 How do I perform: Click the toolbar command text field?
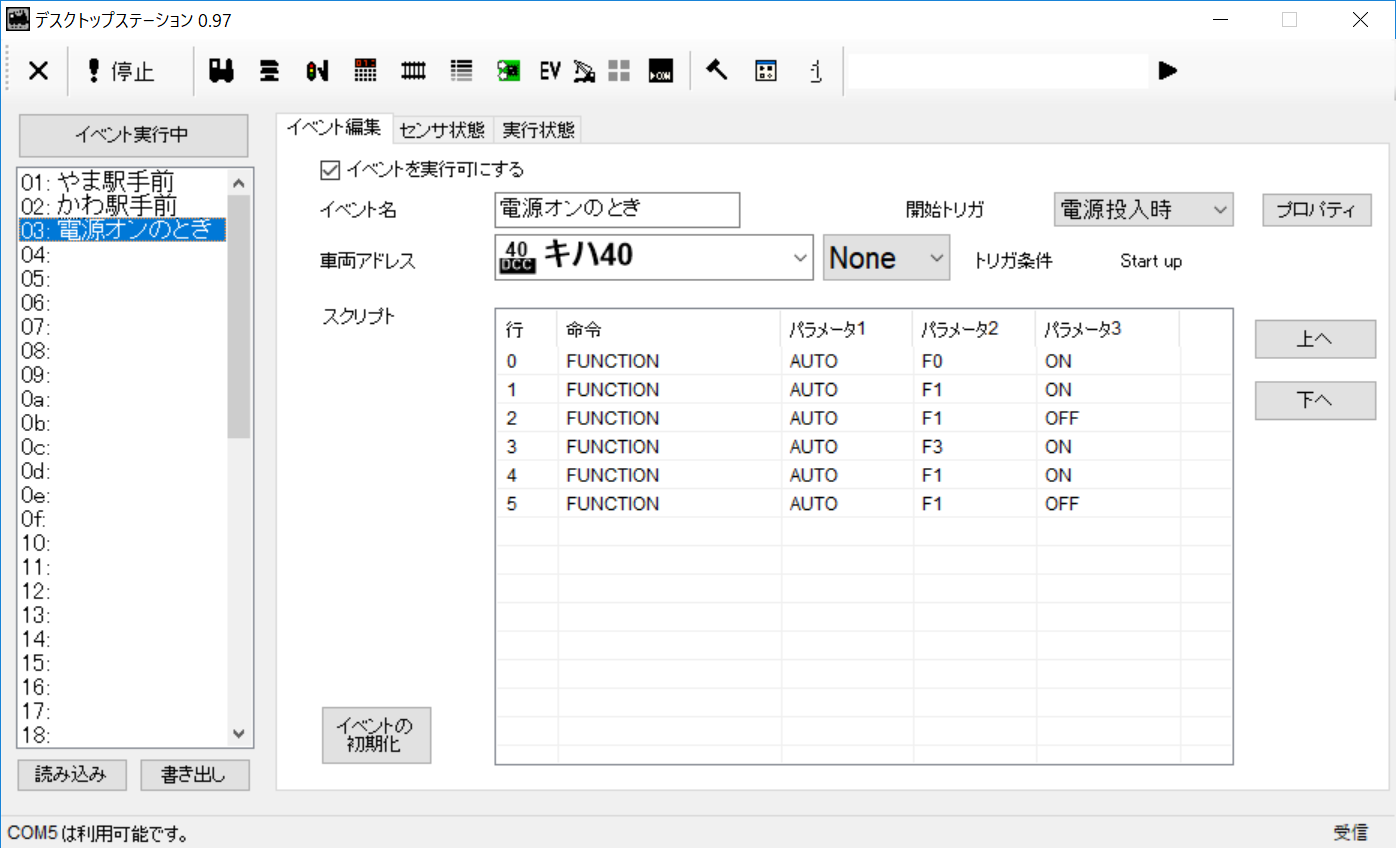pos(997,70)
